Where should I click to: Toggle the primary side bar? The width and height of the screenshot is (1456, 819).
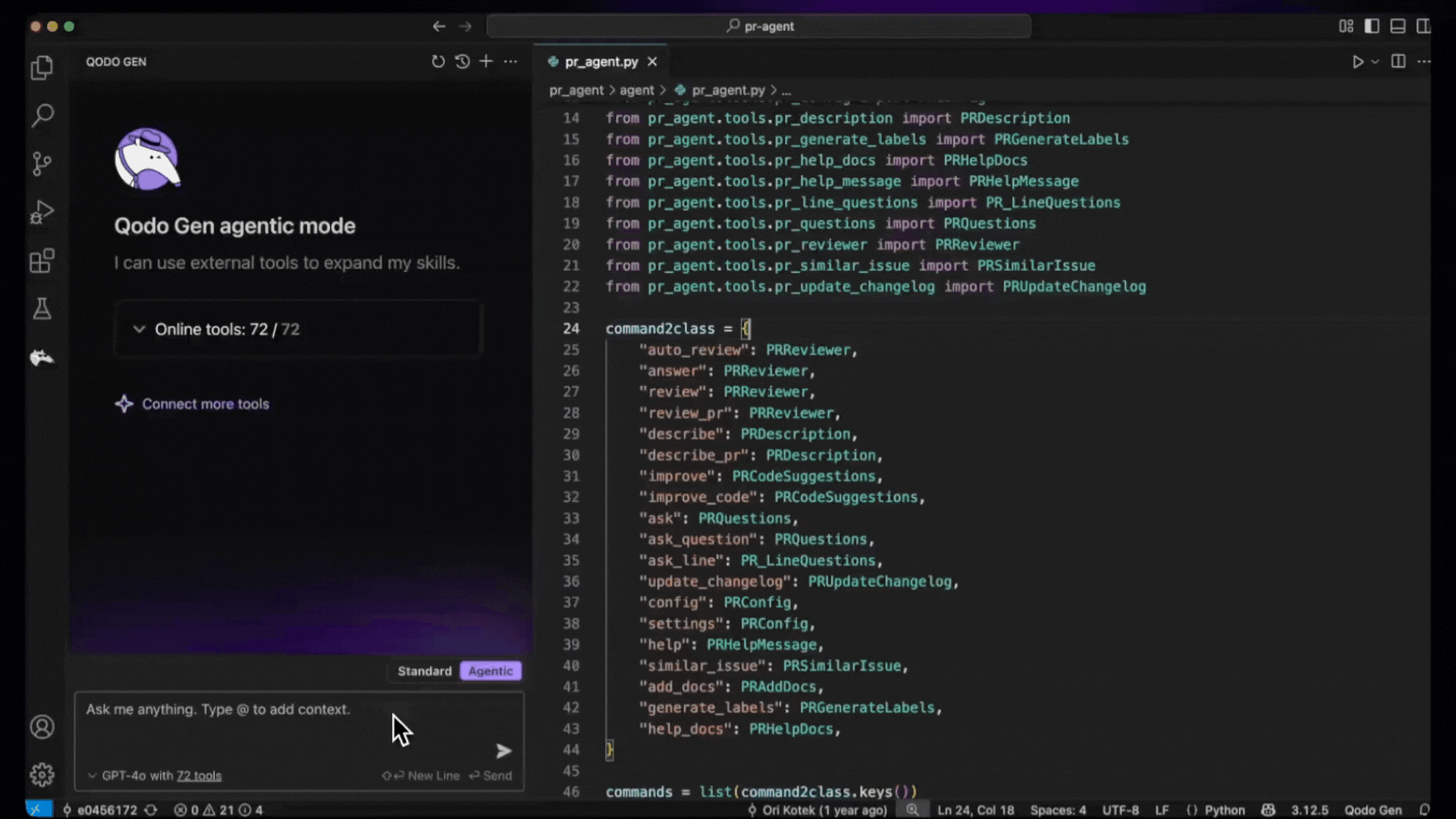coord(1372,27)
